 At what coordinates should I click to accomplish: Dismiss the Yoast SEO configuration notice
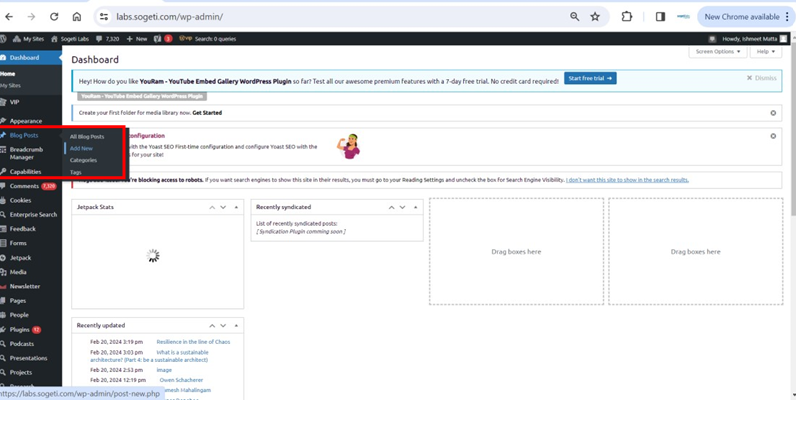773,136
